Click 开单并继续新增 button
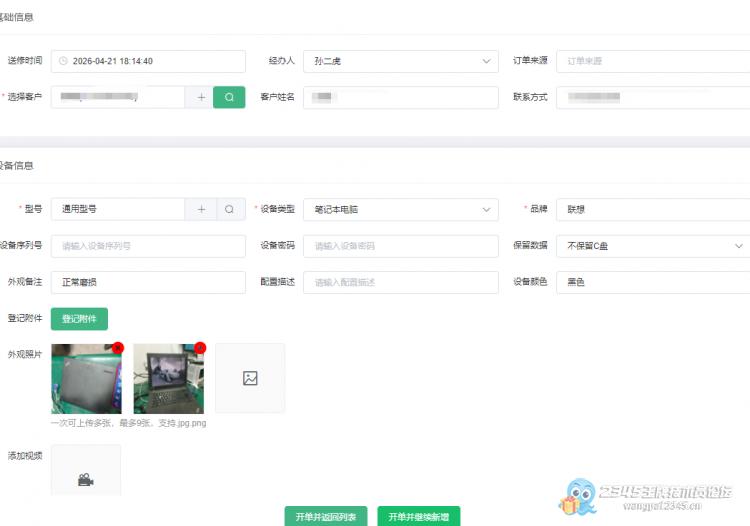The image size is (750, 526). [418, 516]
